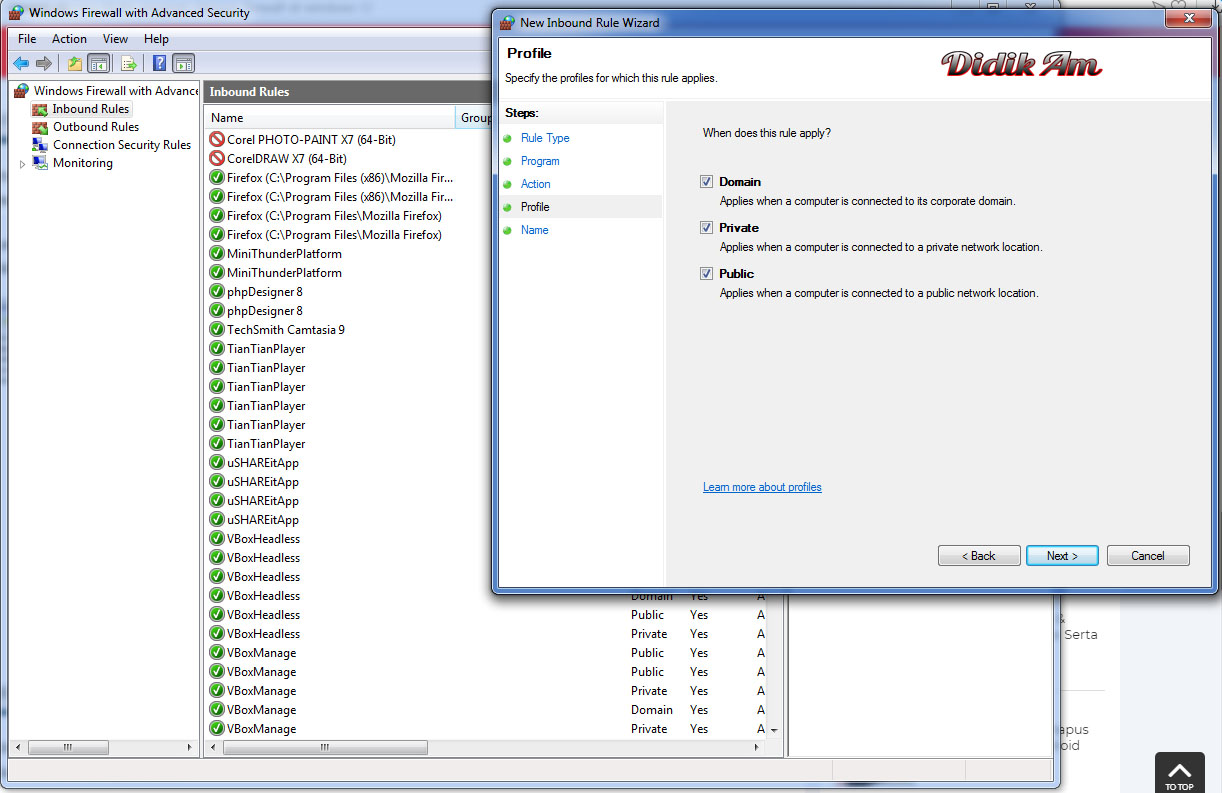
Task: Select Connection Security Rules in the tree
Action: tap(122, 145)
